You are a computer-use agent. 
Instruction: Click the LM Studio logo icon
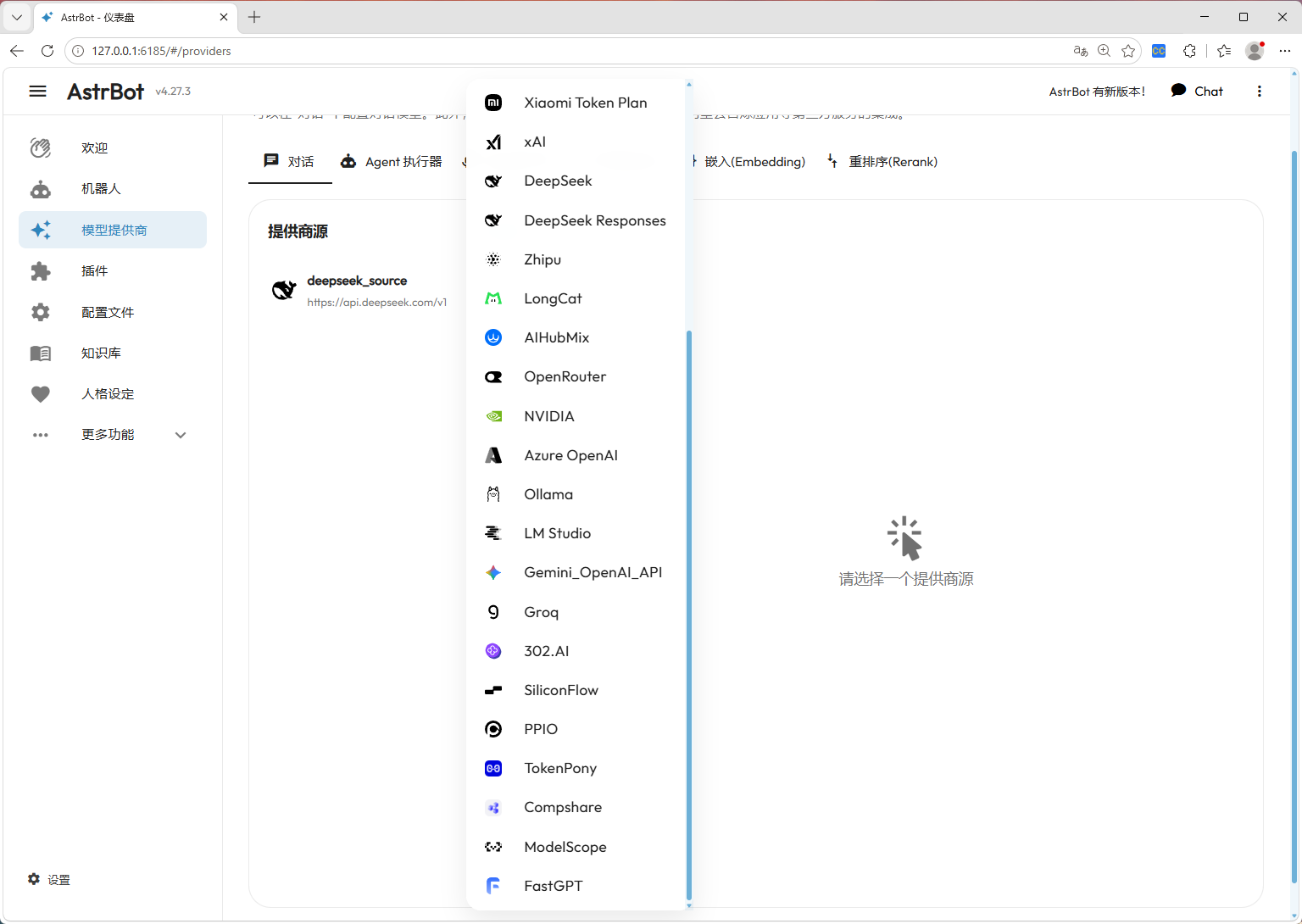(x=493, y=533)
